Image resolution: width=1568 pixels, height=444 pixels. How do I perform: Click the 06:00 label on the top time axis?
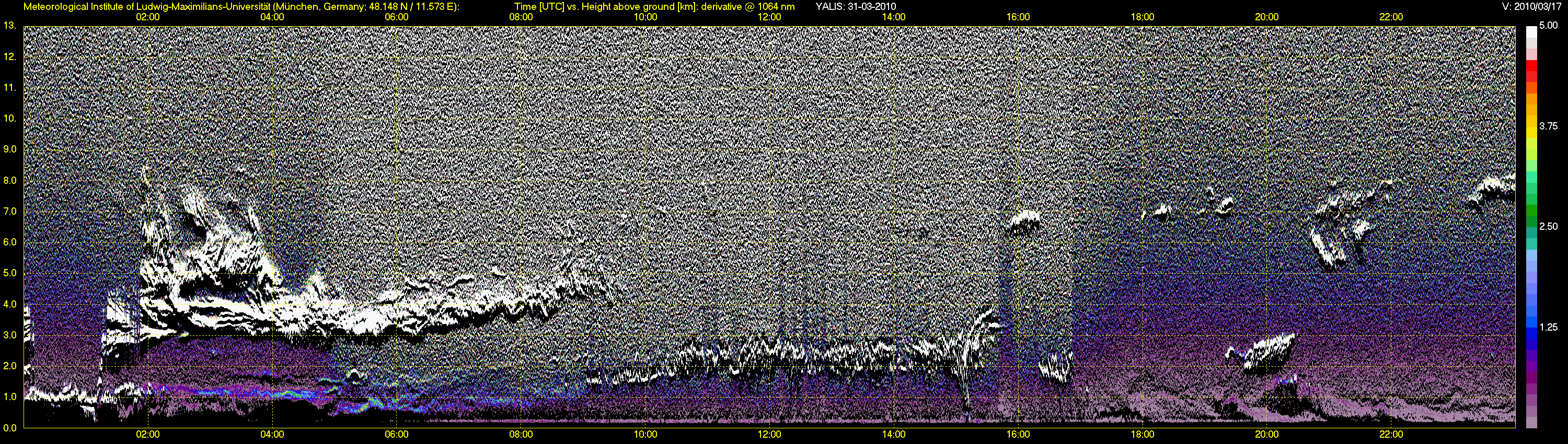pyautogui.click(x=396, y=17)
